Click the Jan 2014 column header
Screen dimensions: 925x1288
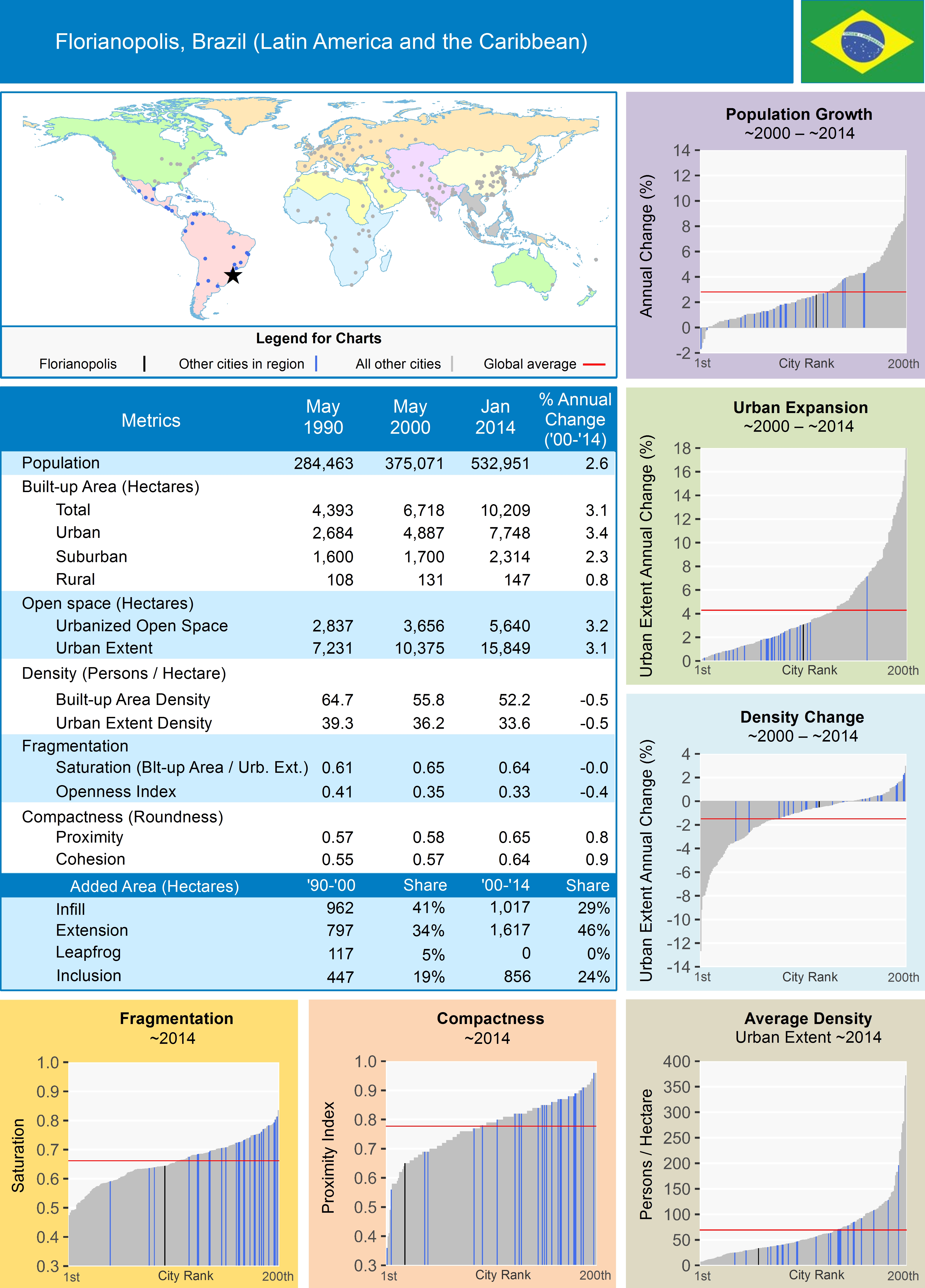[x=495, y=417]
